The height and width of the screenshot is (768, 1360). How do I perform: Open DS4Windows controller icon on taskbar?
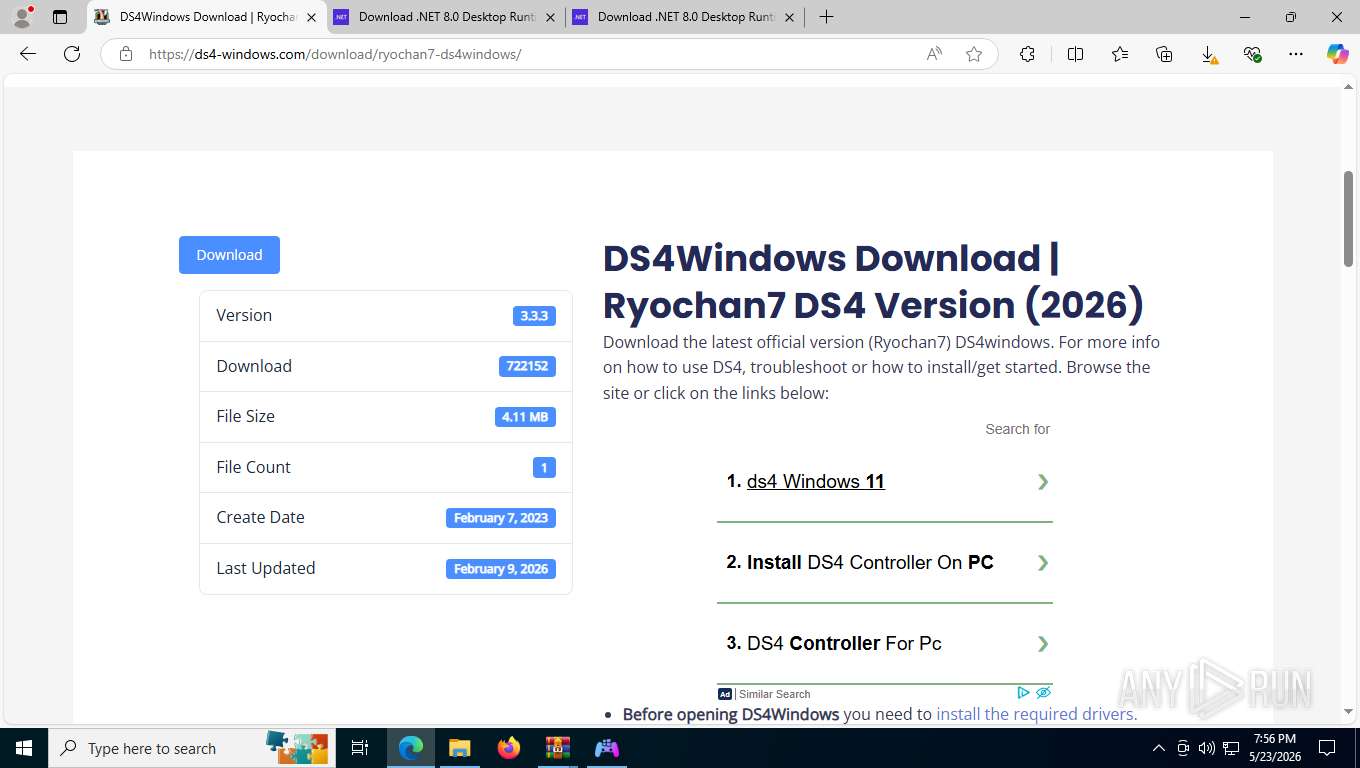607,748
